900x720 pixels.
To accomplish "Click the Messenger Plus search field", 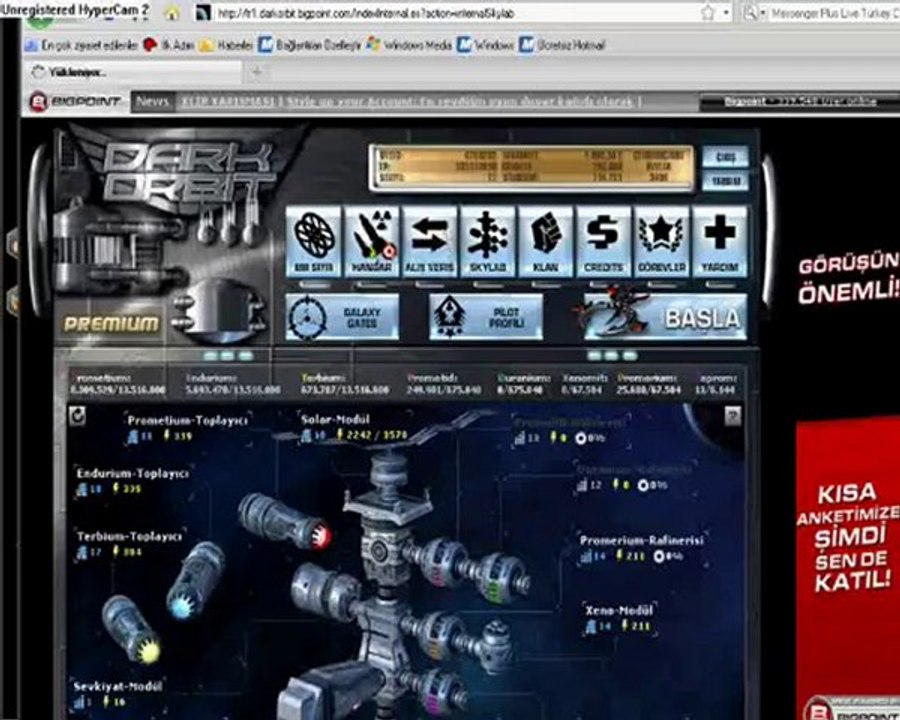I will point(833,13).
